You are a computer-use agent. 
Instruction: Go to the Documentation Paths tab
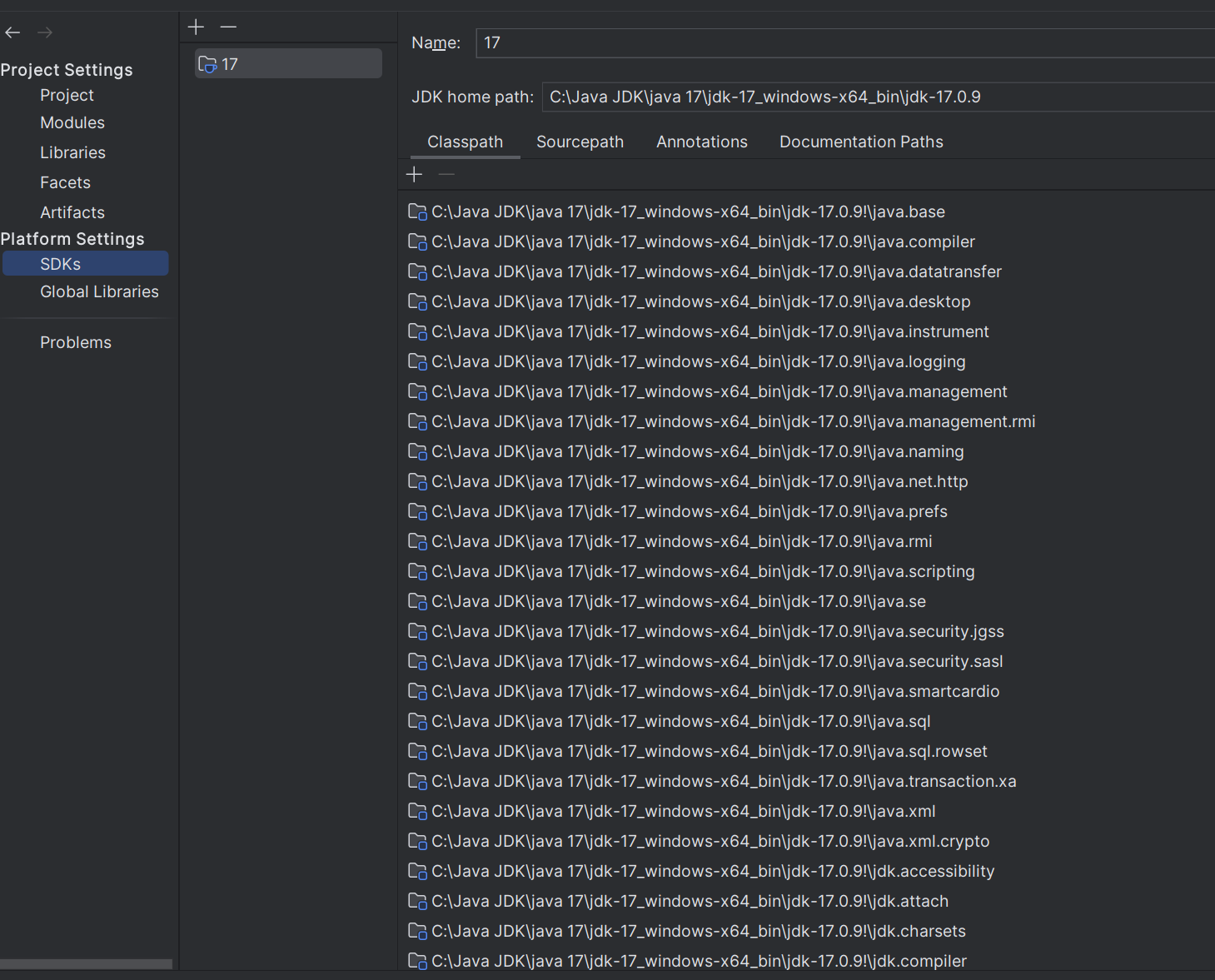[860, 142]
